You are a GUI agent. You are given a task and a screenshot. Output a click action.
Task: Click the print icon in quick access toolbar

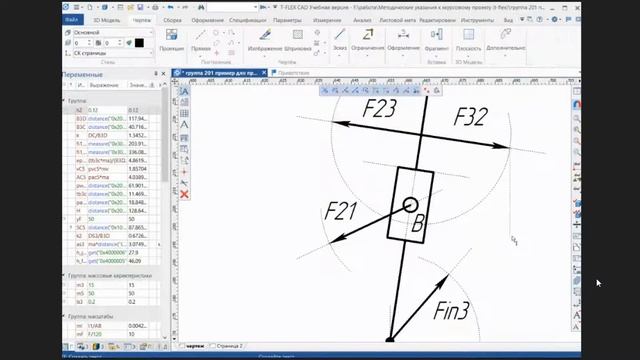click(x=155, y=7)
